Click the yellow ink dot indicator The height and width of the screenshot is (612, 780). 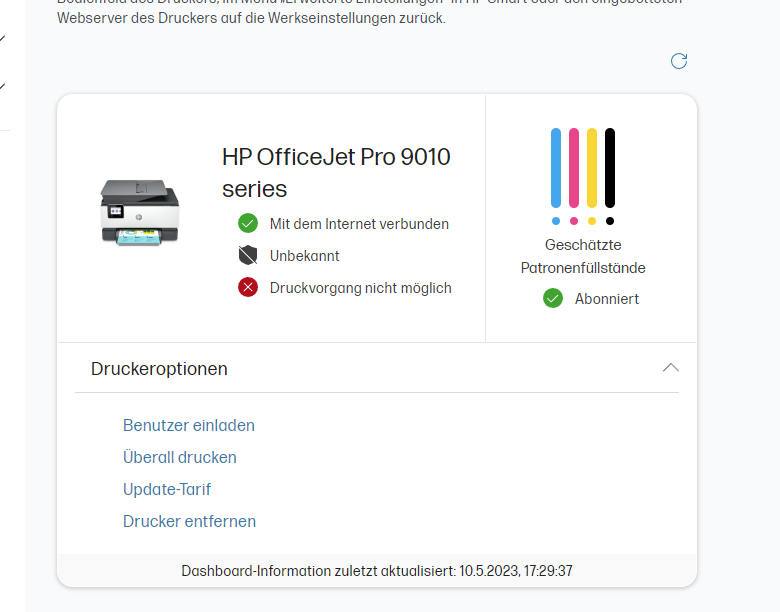click(x=591, y=221)
